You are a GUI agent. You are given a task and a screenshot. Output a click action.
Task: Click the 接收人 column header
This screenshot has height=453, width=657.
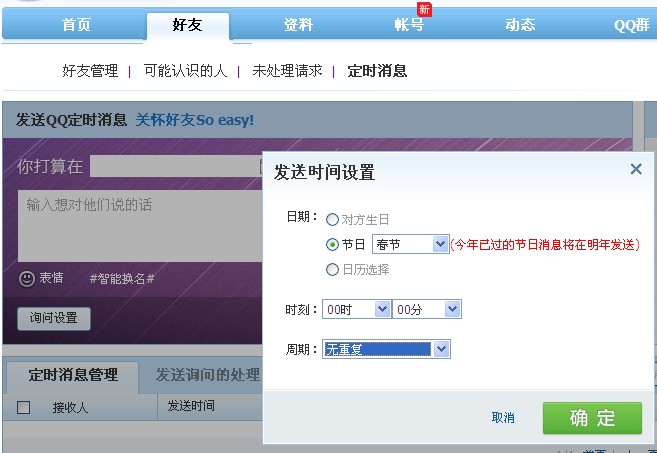click(70, 407)
